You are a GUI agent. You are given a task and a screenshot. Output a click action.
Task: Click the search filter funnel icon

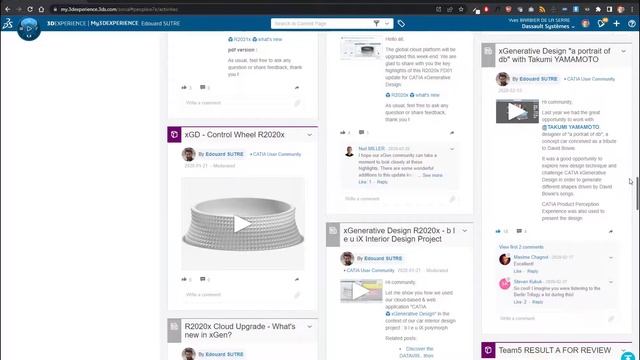376,23
